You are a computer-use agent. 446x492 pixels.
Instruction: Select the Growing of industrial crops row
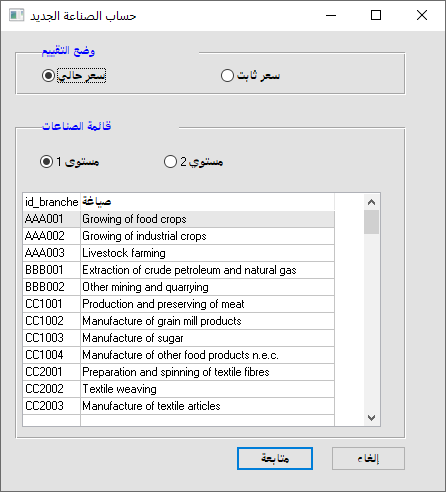179,236
